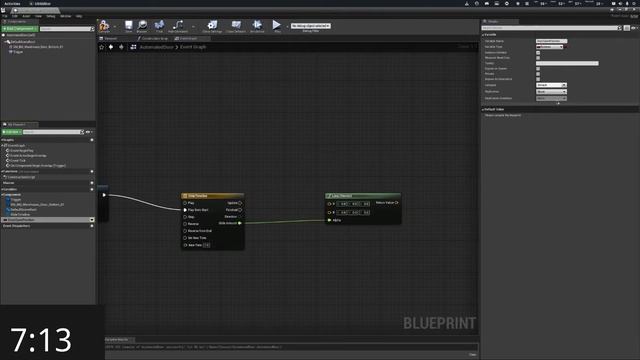Open the Replication Condition dropdown
Screen dimensions: 640x360
(x=551, y=98)
